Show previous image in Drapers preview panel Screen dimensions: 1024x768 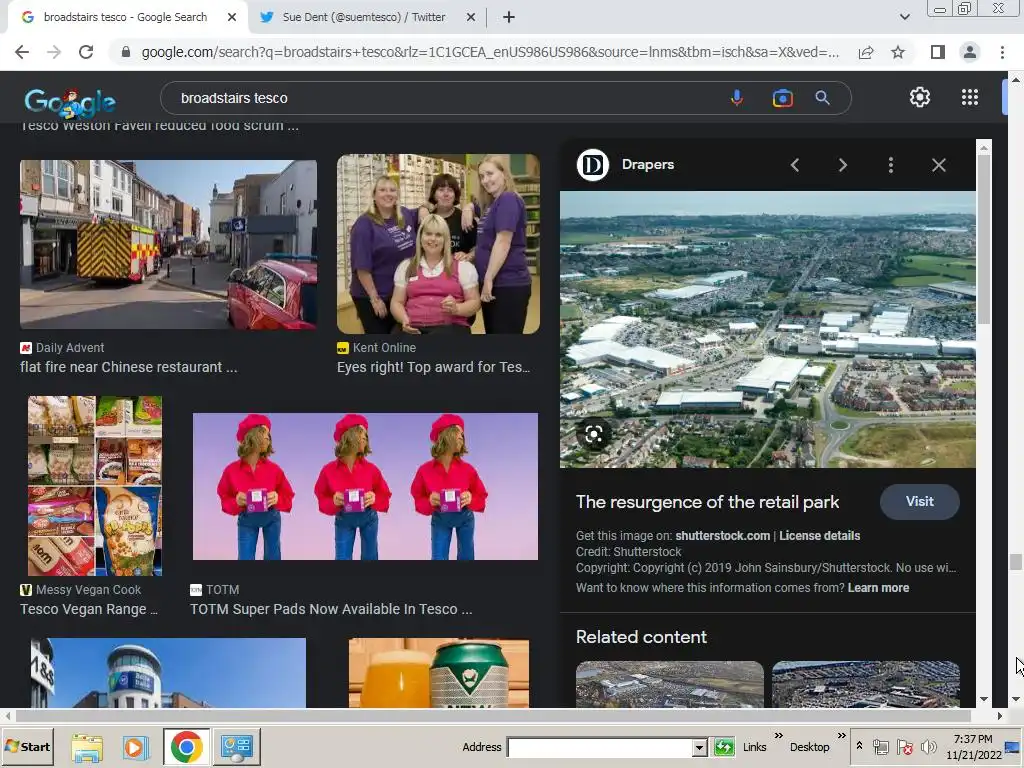pos(795,165)
